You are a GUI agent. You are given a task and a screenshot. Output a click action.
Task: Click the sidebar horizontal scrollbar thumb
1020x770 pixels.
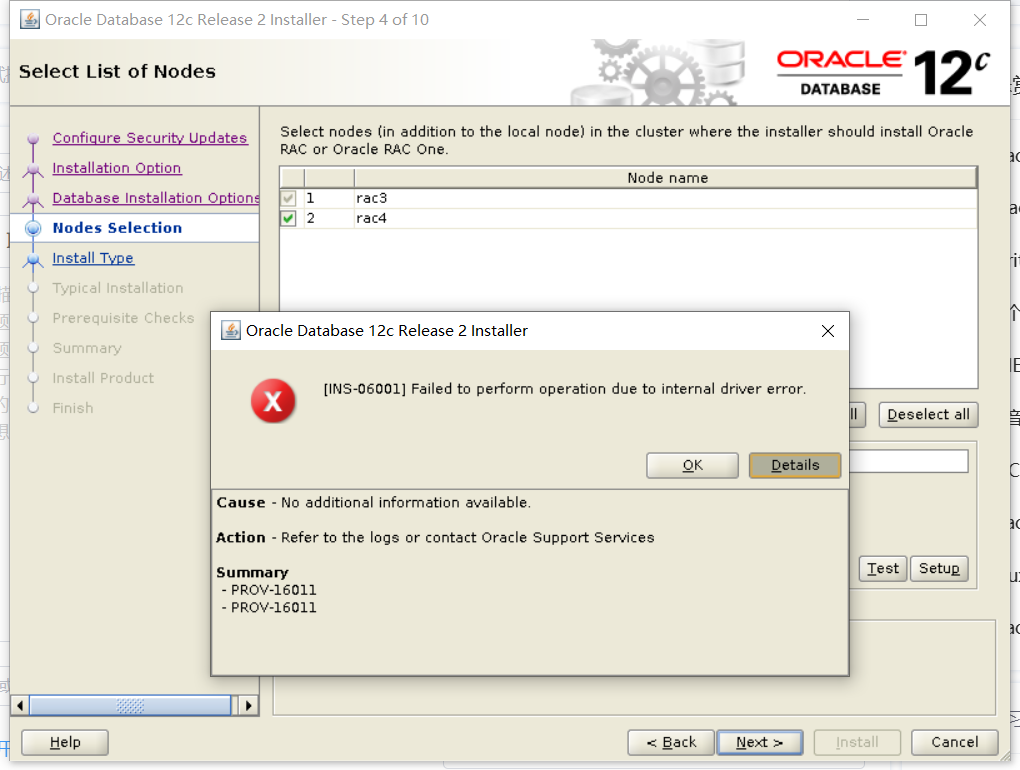pos(130,706)
